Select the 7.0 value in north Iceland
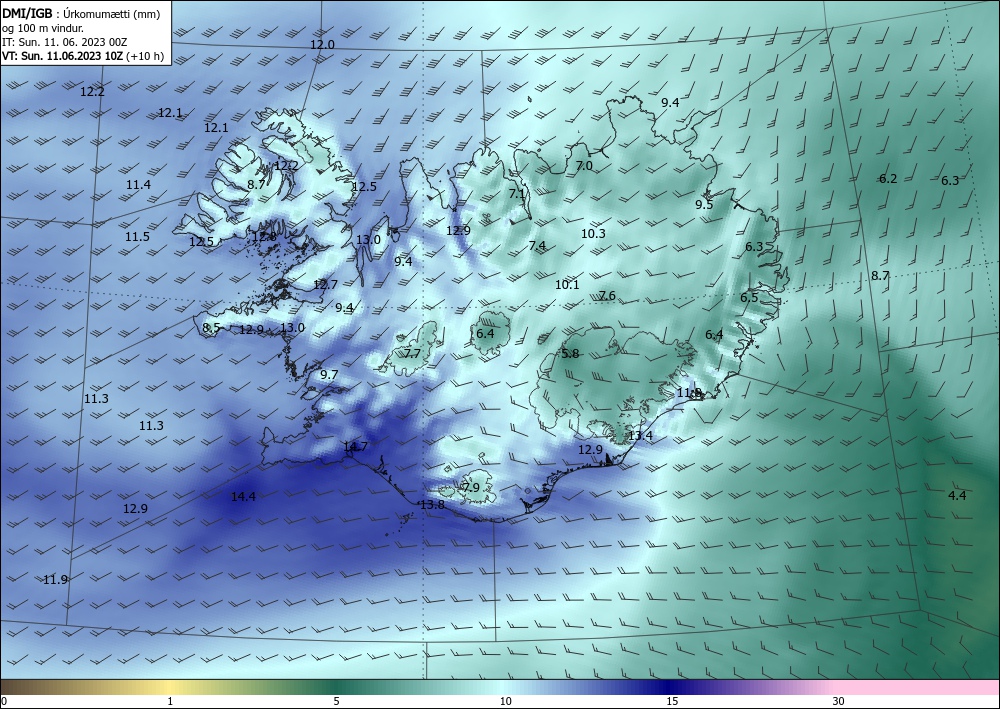Viewport: 1000px width, 709px height. (584, 166)
